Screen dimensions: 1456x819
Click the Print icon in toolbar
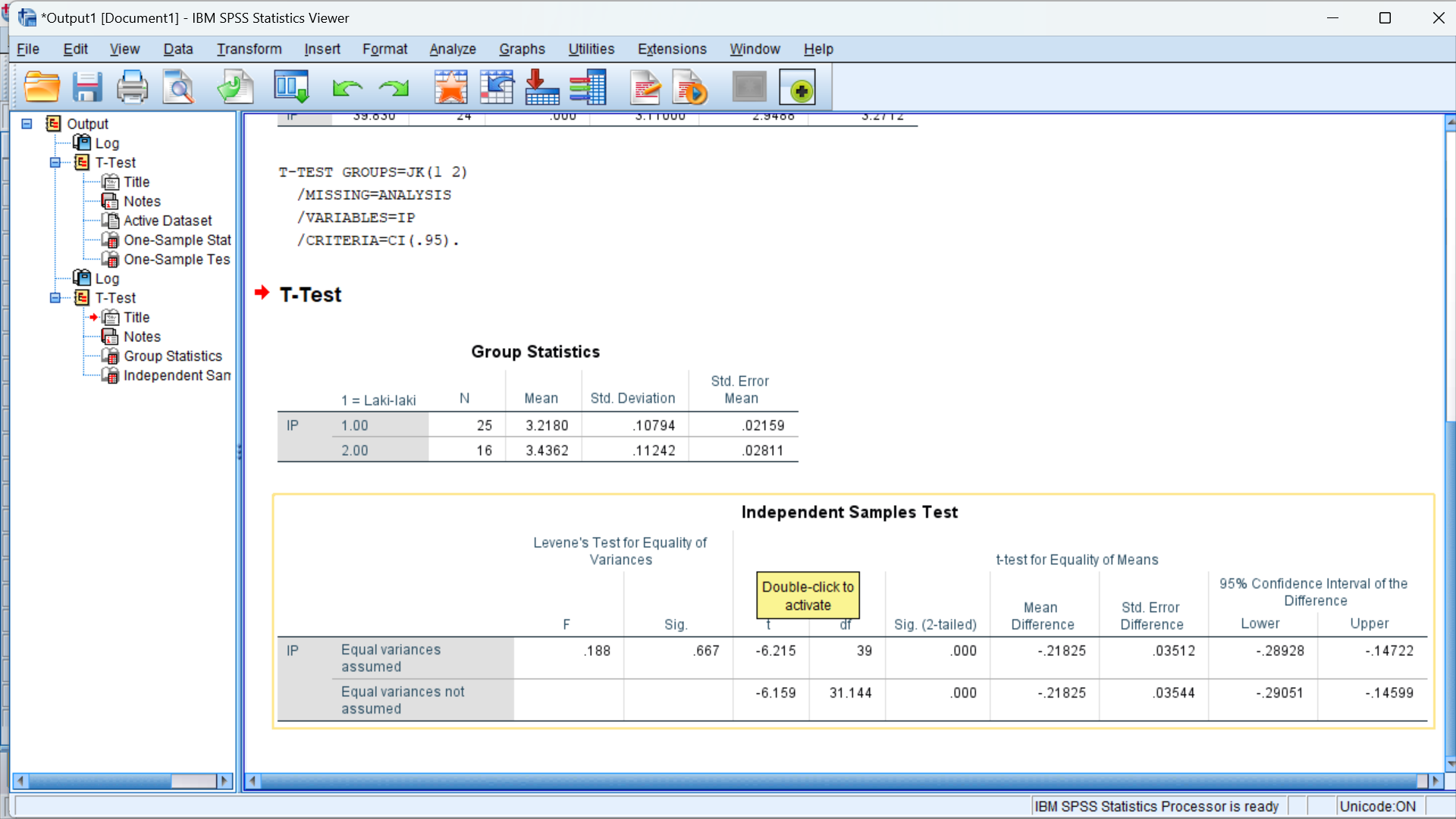click(x=132, y=87)
